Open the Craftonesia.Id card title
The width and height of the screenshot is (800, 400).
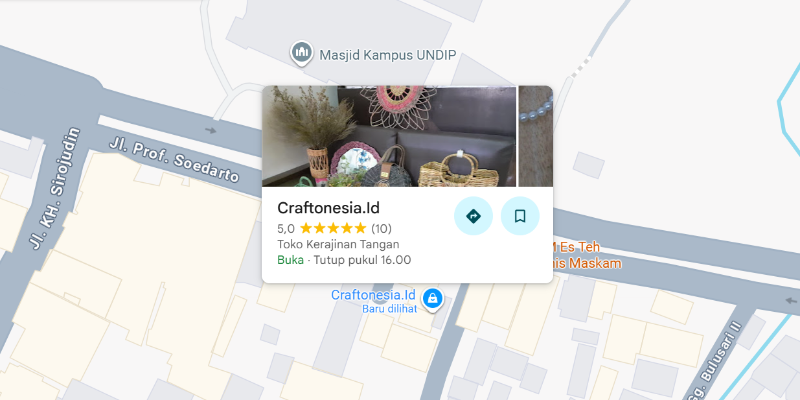329,208
